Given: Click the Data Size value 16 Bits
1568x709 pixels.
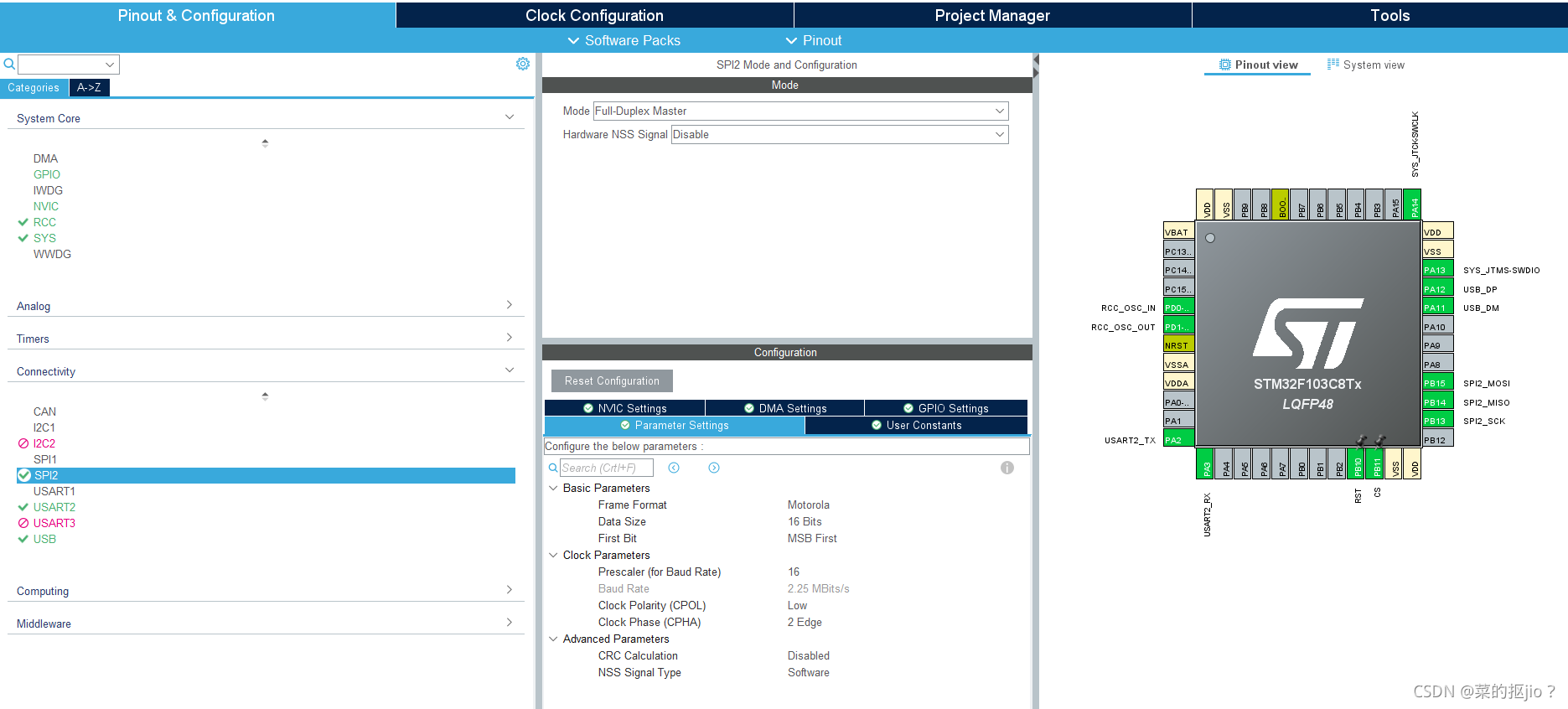Looking at the screenshot, I should pos(805,521).
